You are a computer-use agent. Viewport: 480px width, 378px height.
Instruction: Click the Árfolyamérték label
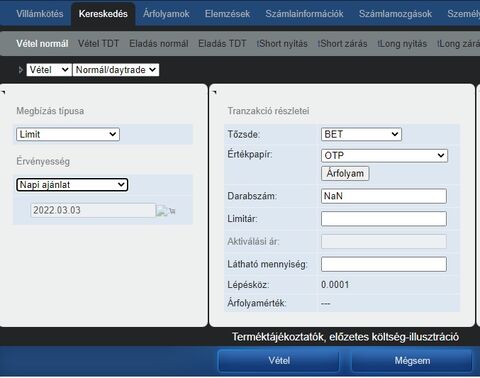point(257,303)
